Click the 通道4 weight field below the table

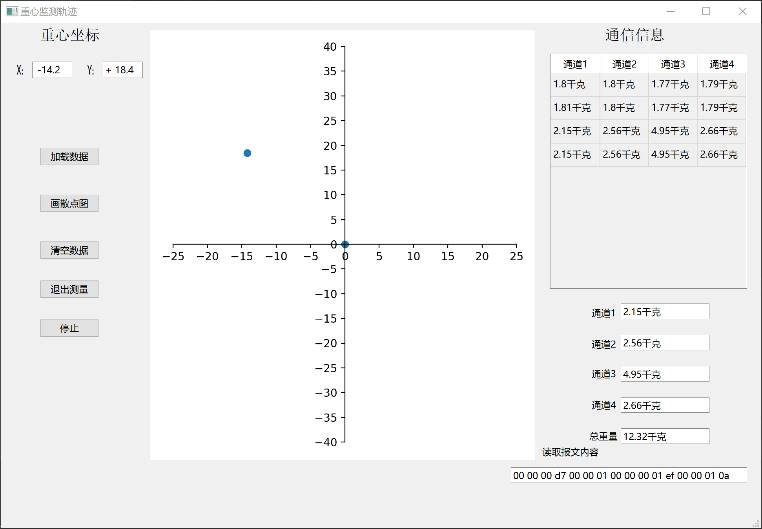[664, 405]
